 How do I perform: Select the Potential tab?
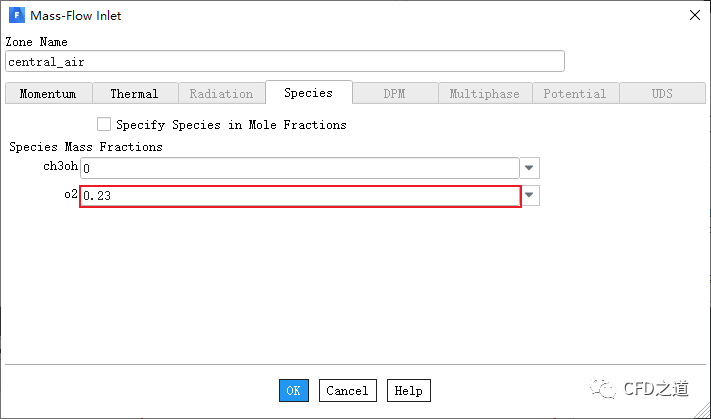coord(574,94)
